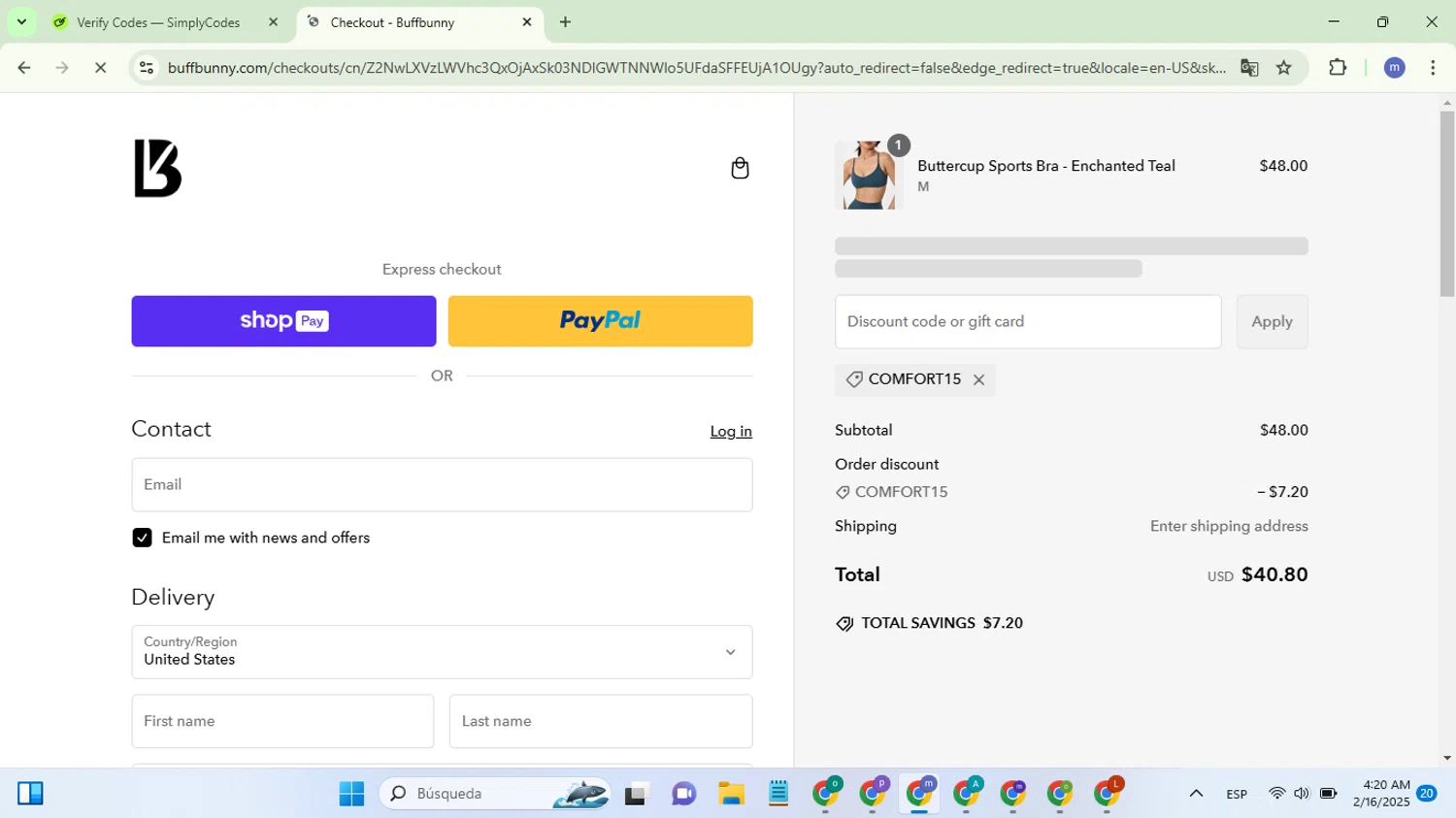Image resolution: width=1456 pixels, height=818 pixels.
Task: Remove the COMFORT15 discount code tag
Action: (x=978, y=379)
